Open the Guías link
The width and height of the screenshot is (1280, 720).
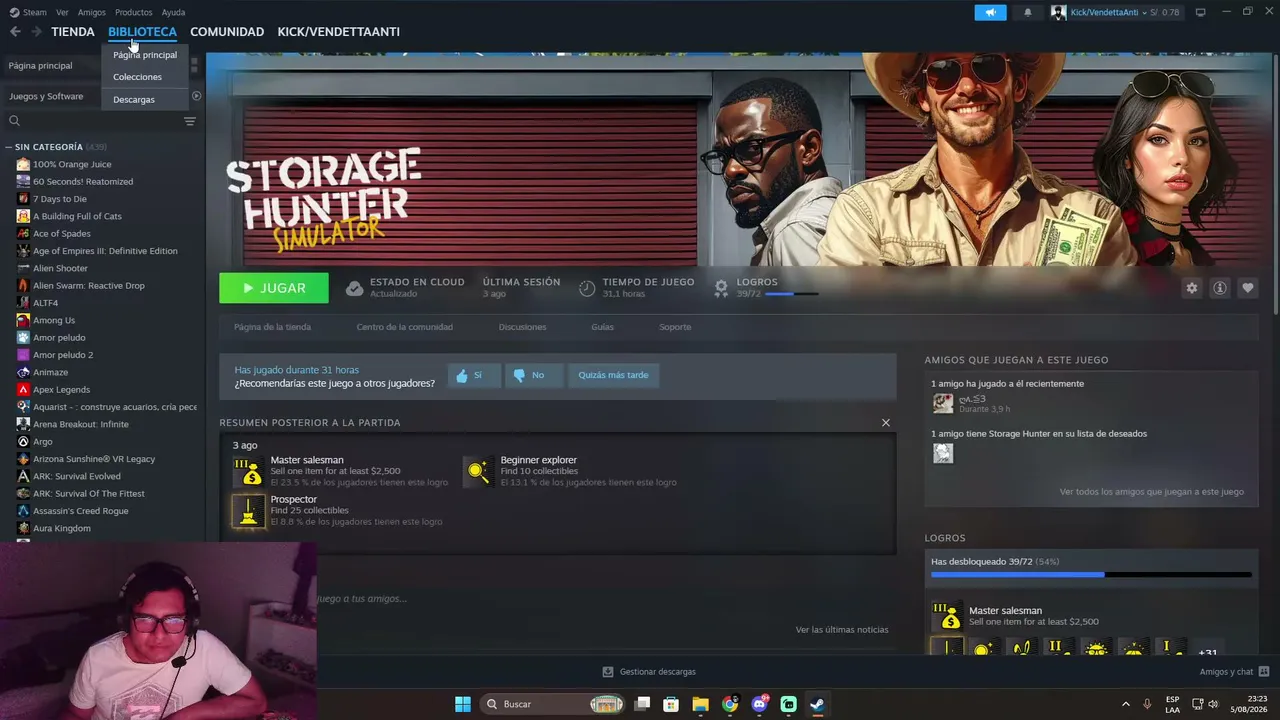point(602,327)
